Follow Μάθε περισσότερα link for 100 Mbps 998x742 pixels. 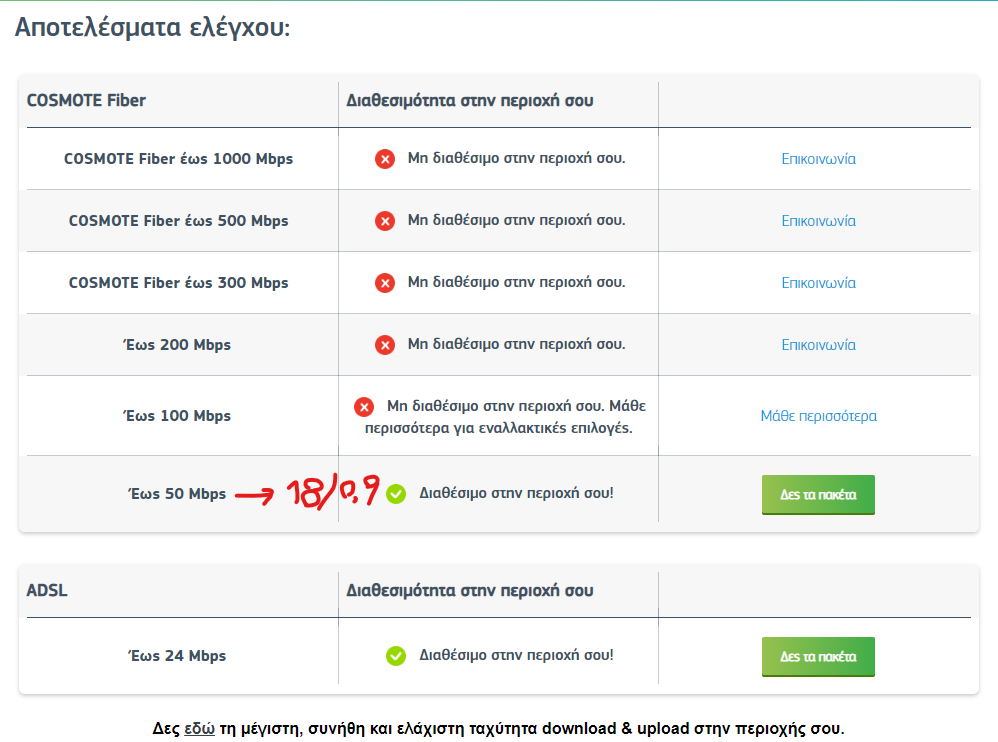point(819,416)
